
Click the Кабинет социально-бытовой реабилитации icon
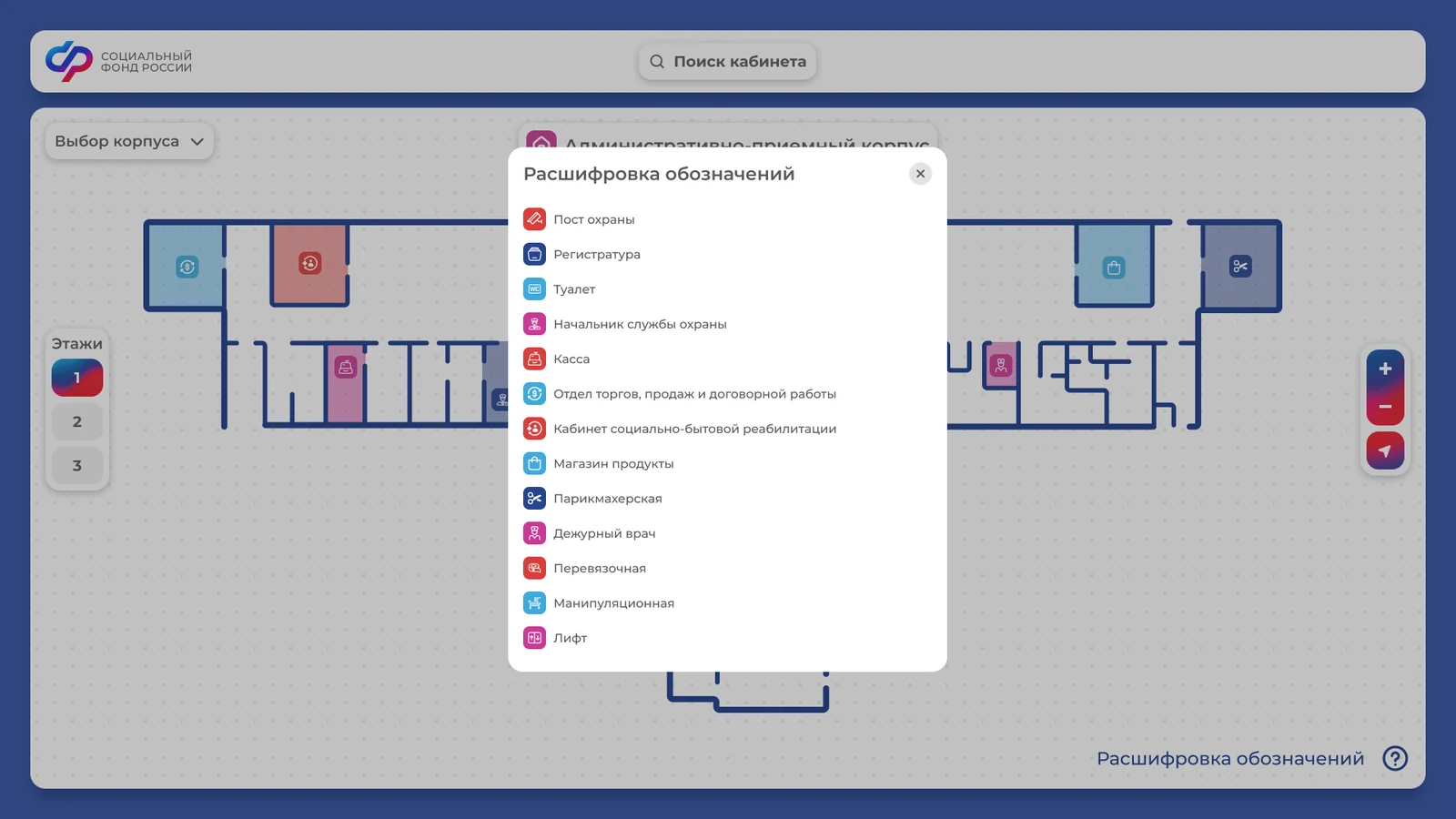534,429
